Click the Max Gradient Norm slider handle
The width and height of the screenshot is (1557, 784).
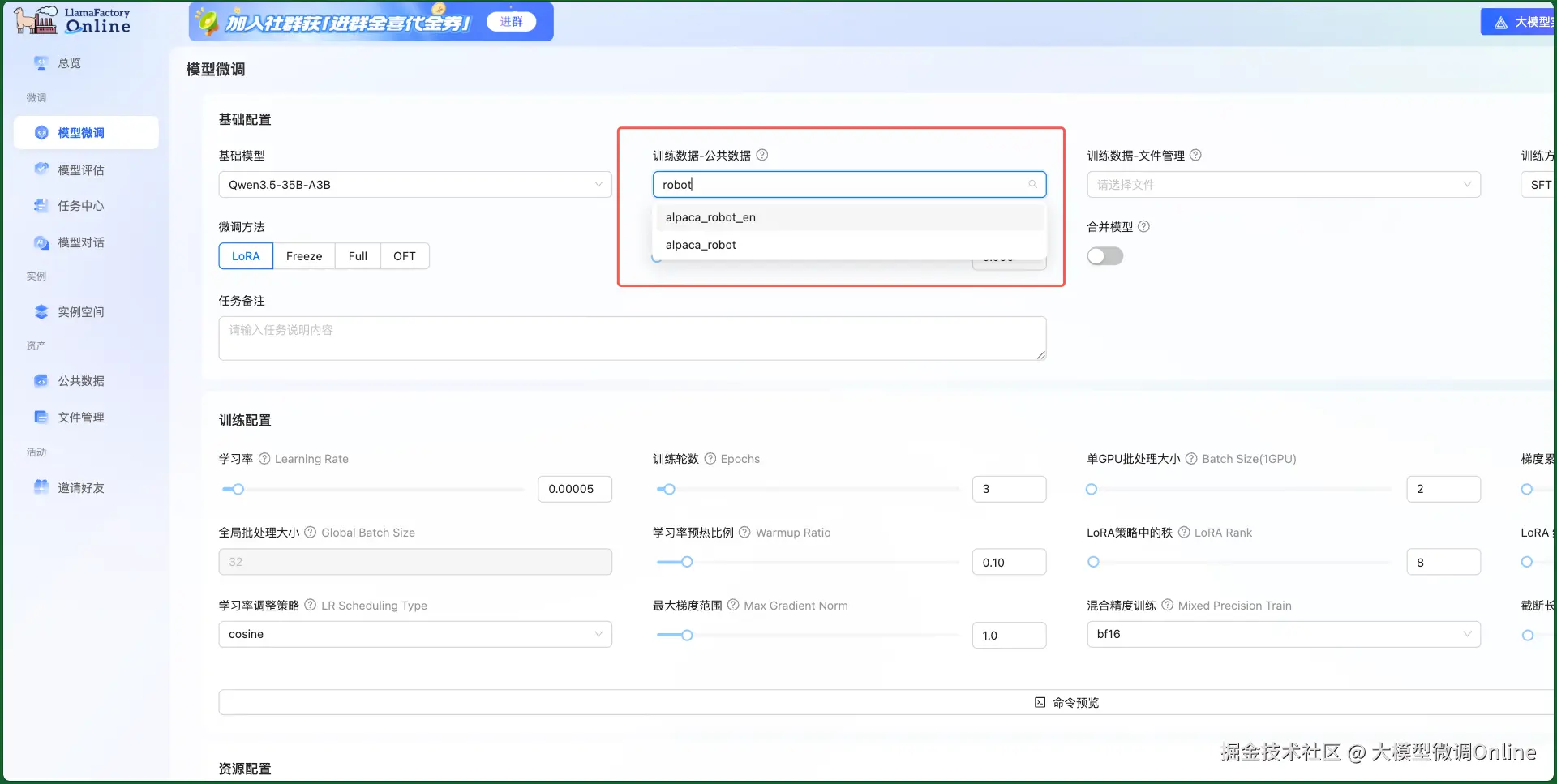[687, 635]
